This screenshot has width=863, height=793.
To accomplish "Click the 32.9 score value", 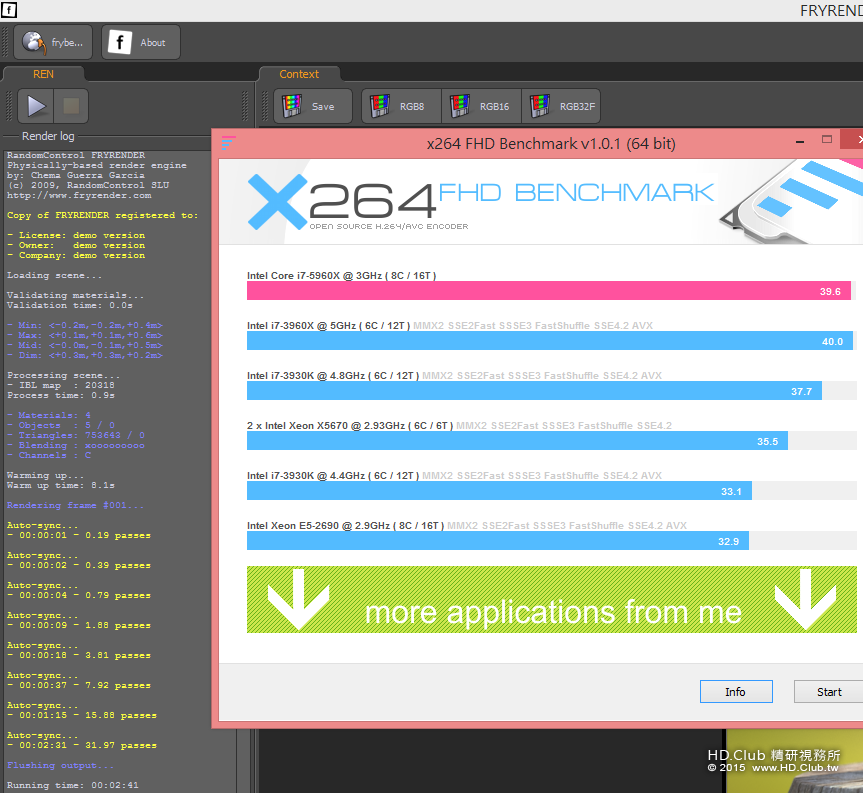I will 728,542.
